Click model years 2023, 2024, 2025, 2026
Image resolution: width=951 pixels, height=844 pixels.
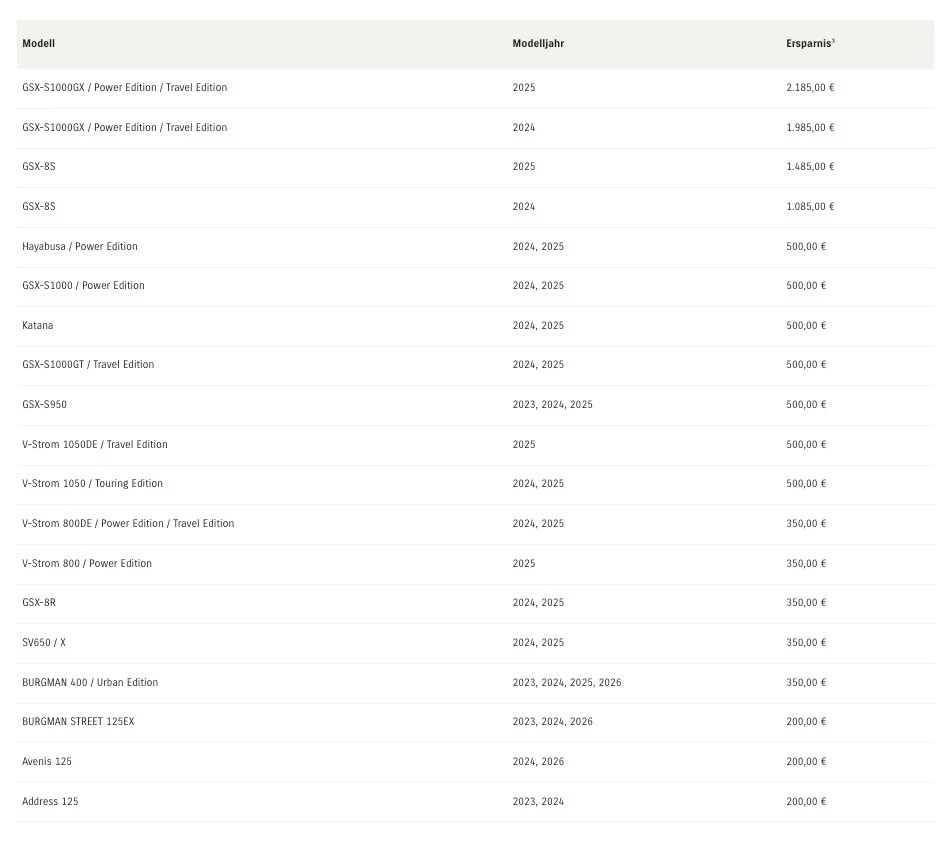pyautogui.click(x=567, y=682)
